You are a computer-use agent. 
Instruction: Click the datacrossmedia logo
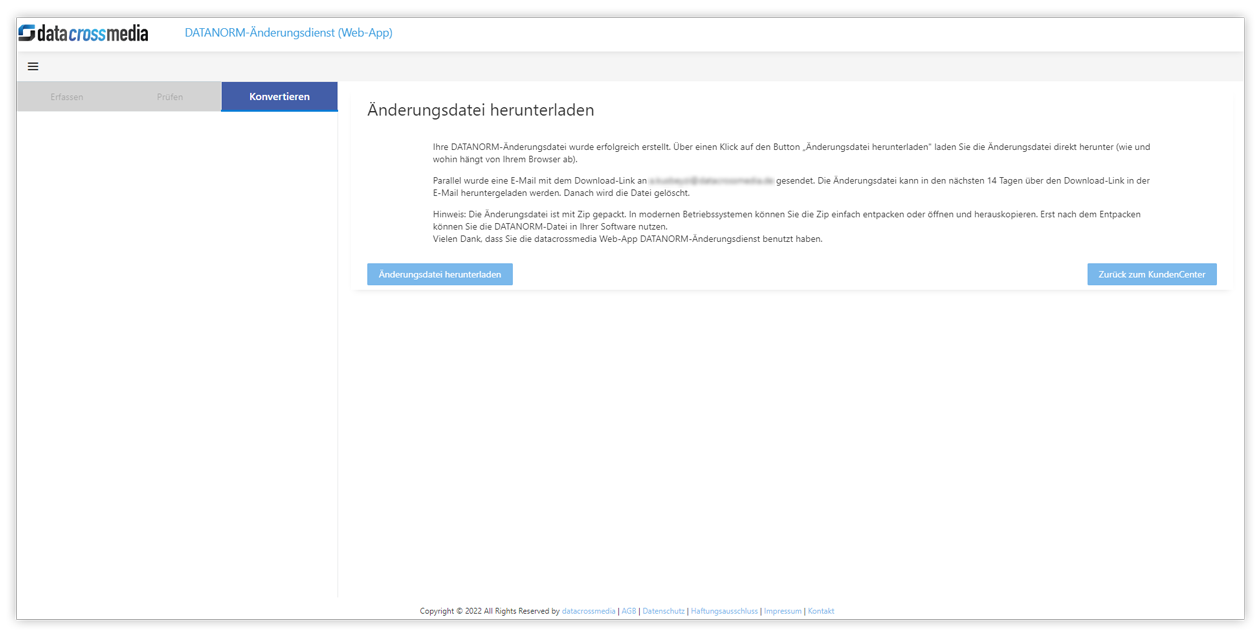84,33
